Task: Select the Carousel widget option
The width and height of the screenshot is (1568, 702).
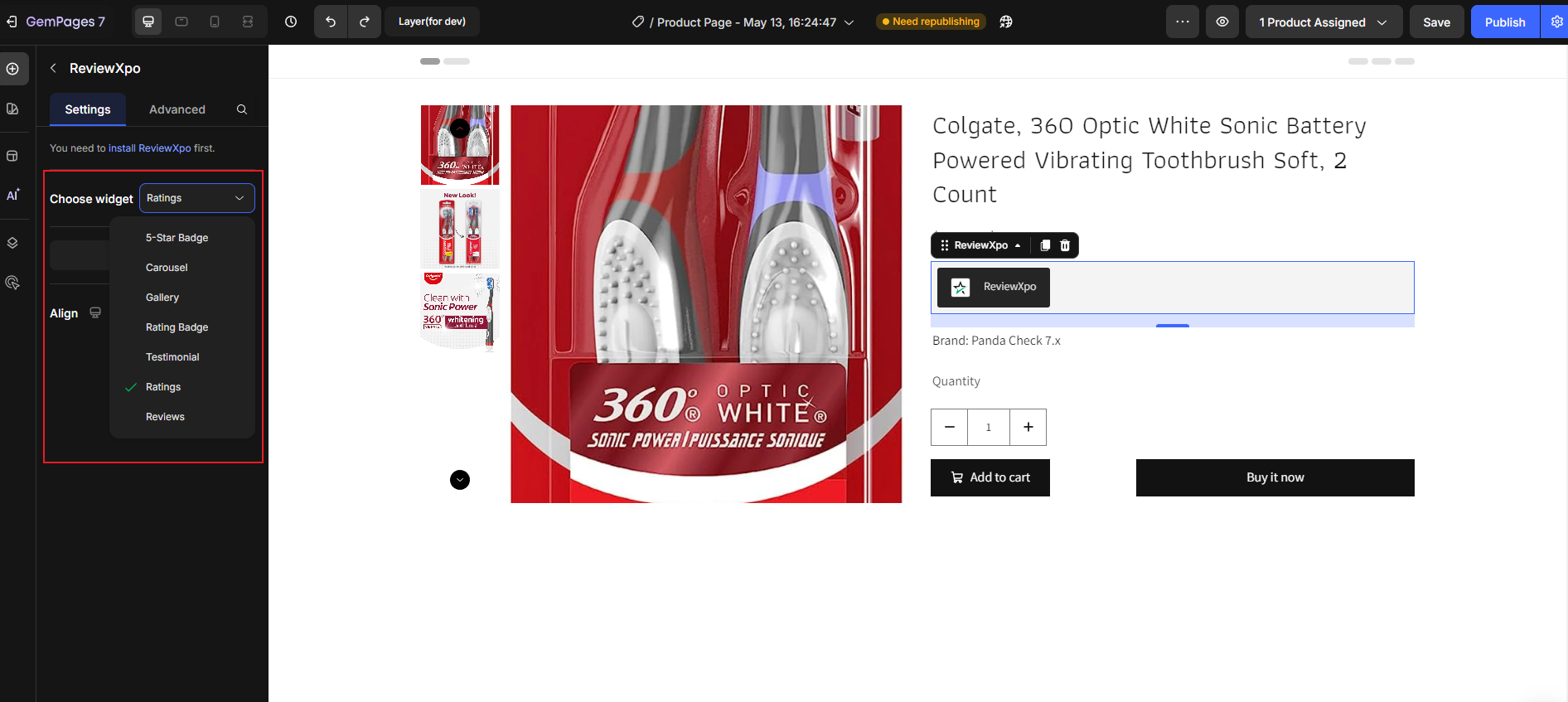Action: coord(167,268)
